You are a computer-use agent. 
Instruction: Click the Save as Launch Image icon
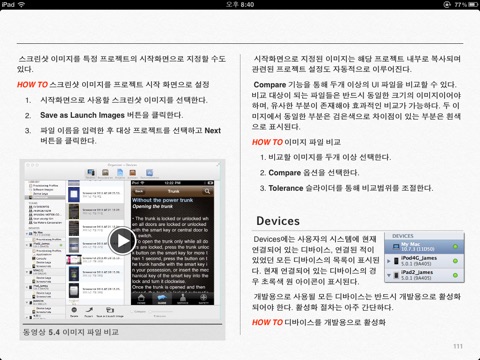click(x=110, y=311)
